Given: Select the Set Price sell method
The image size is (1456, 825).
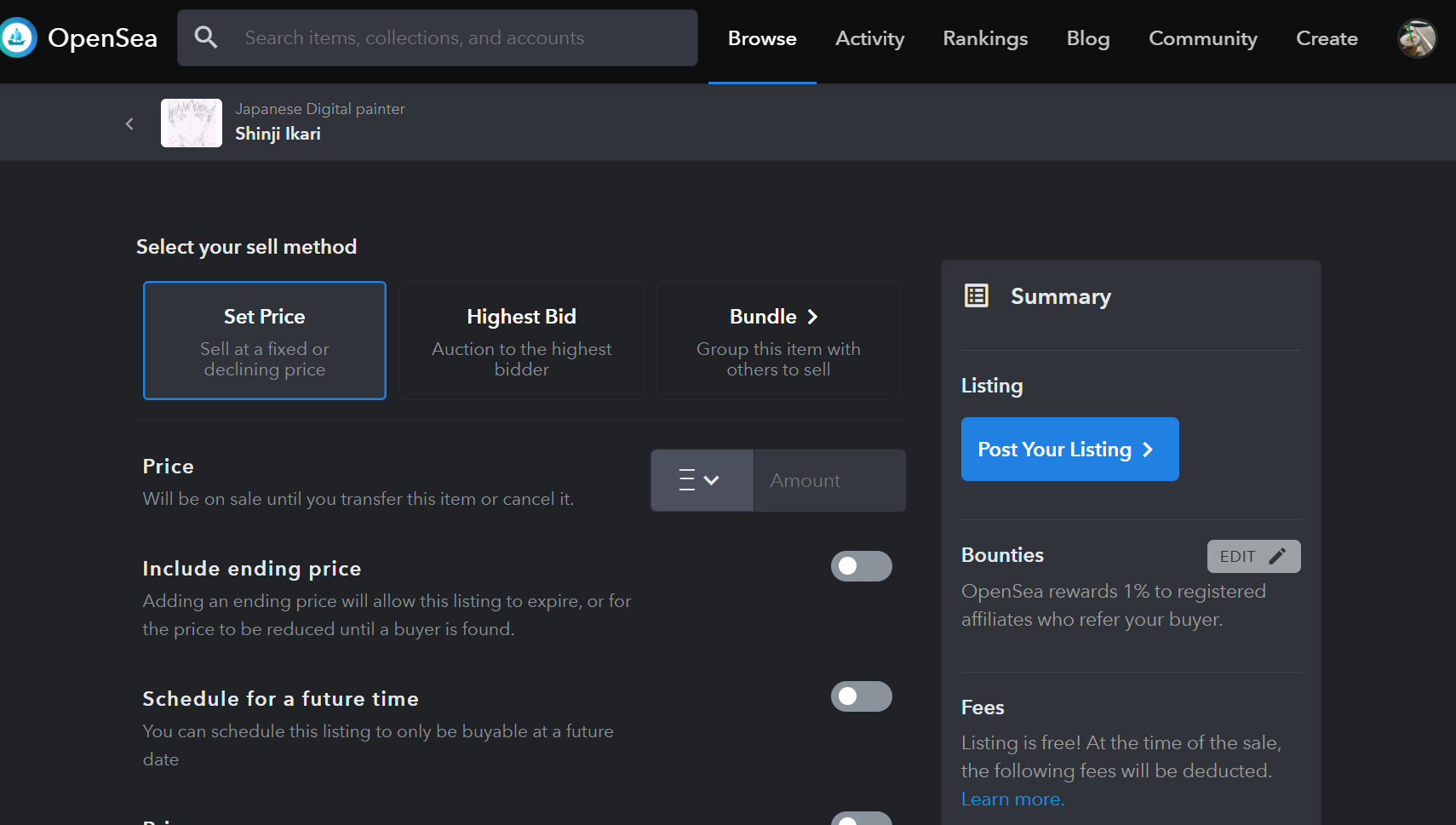Looking at the screenshot, I should (265, 341).
